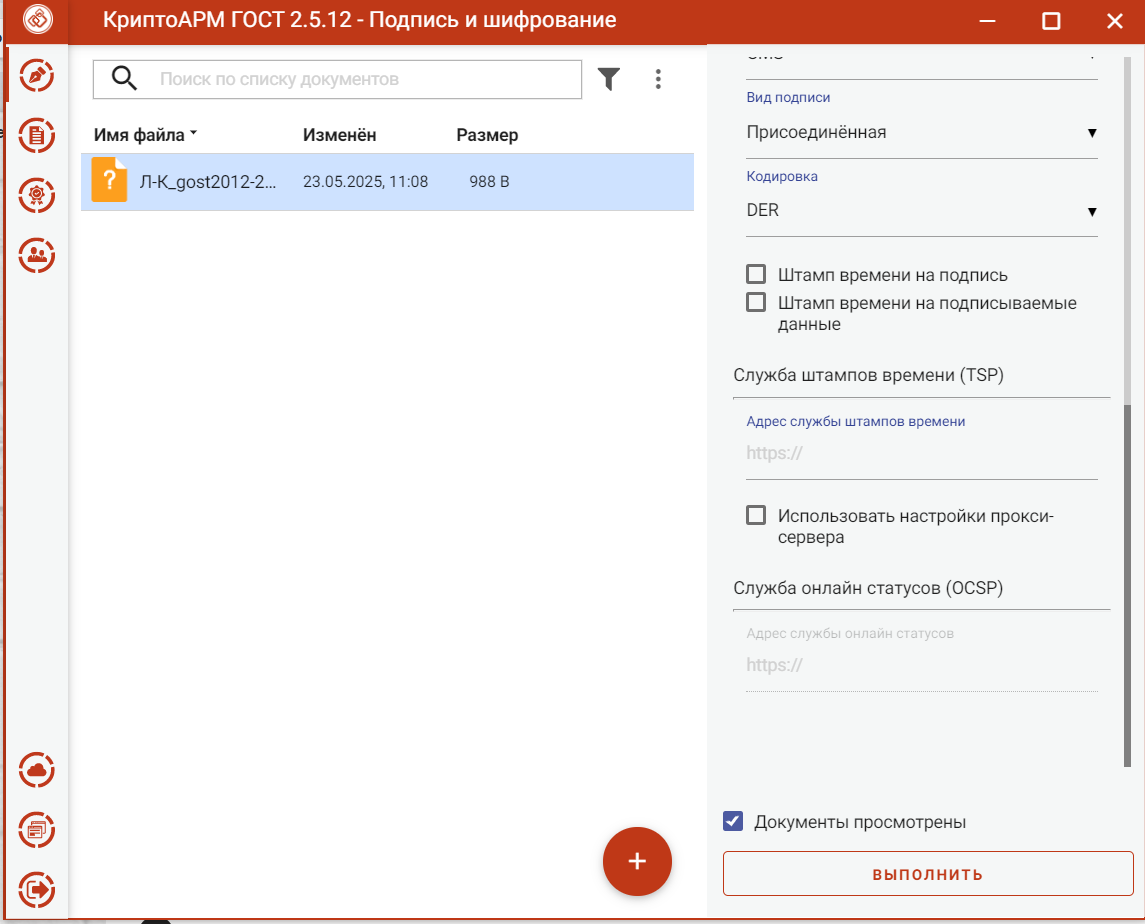Viewport: 1145px width, 924px height.
Task: Open the document list filter icon
Action: [x=608, y=79]
